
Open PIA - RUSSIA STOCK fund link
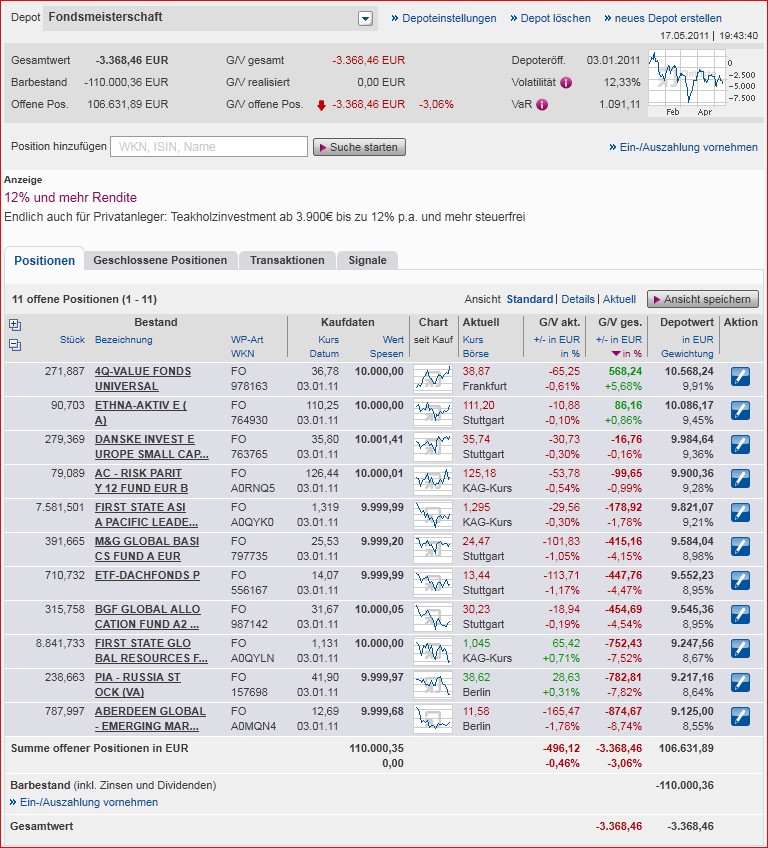[x=137, y=685]
